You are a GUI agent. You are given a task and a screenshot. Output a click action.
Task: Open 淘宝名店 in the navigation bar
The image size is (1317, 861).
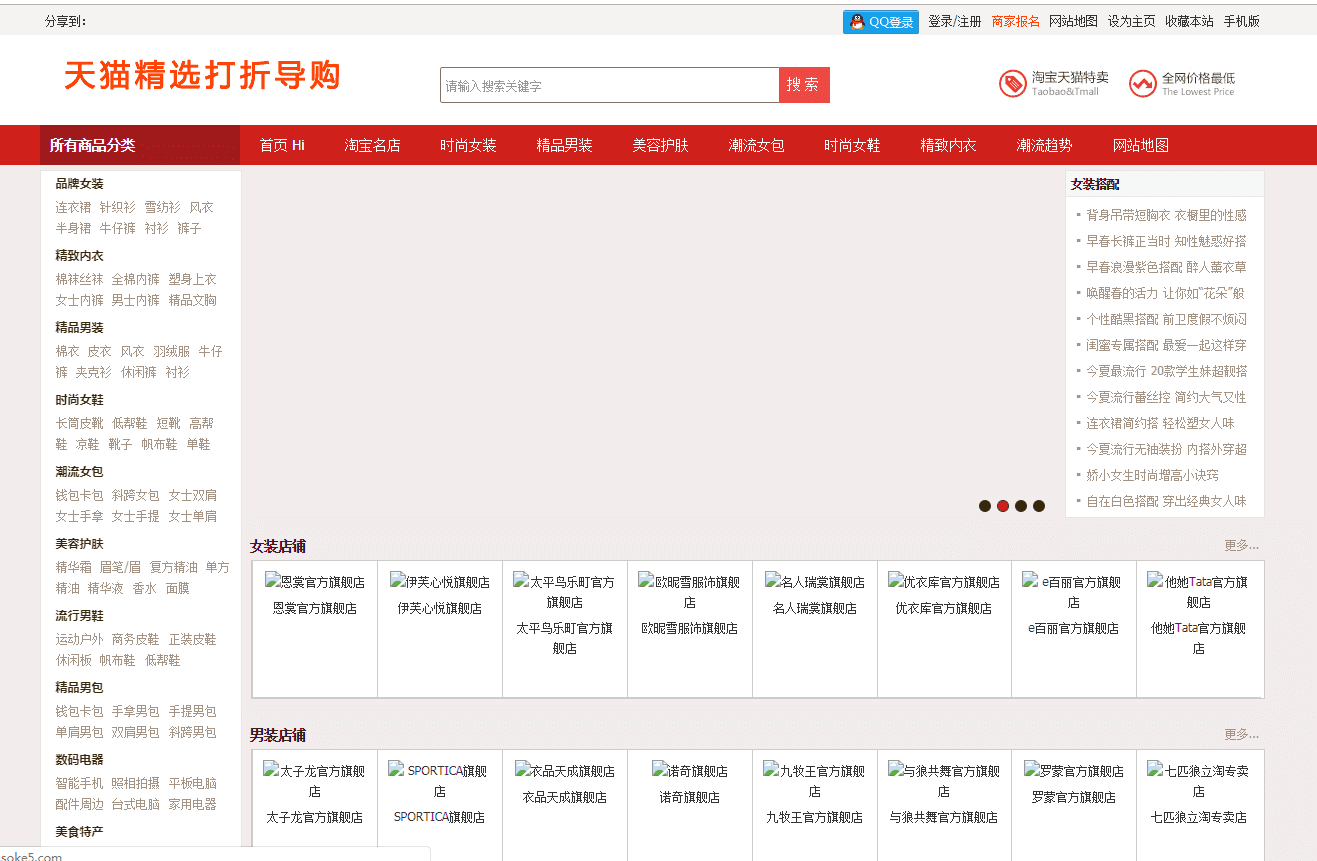coord(372,145)
